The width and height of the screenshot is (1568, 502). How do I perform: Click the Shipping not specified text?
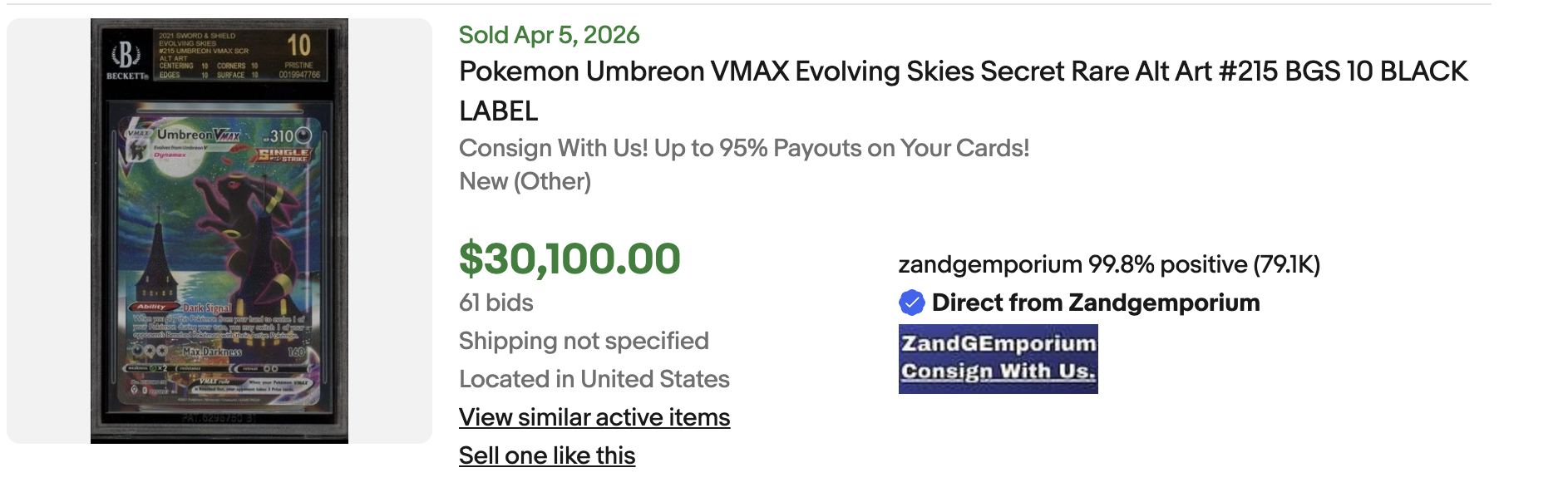click(584, 341)
